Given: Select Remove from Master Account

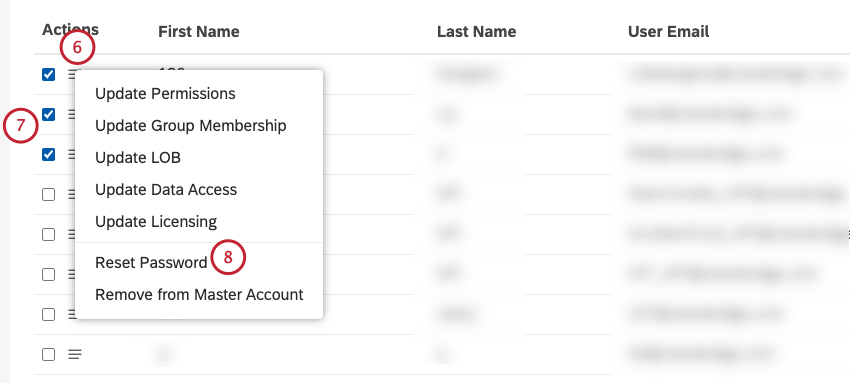Looking at the screenshot, I should [199, 295].
